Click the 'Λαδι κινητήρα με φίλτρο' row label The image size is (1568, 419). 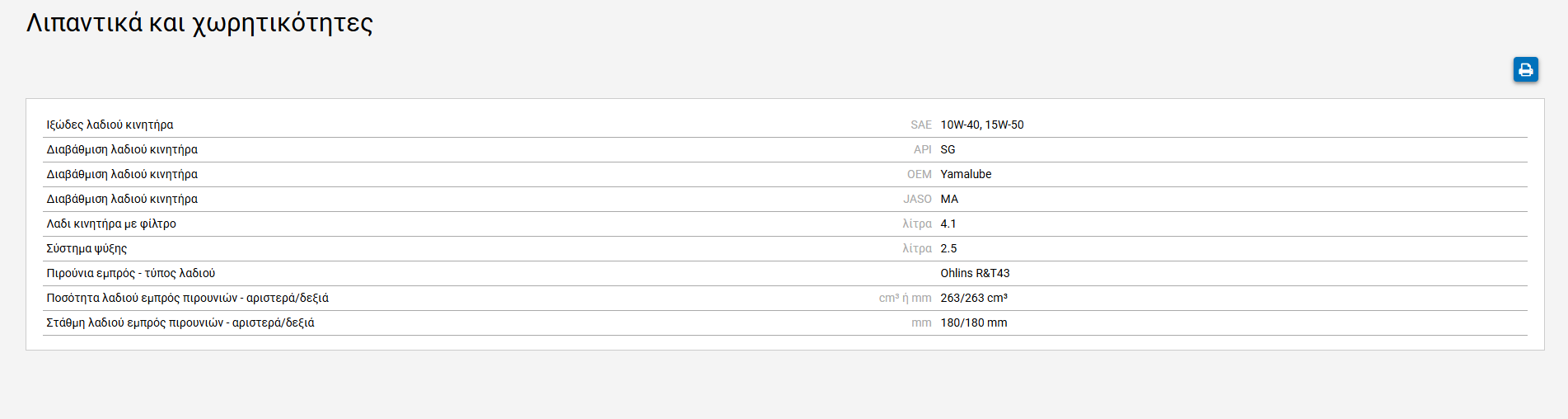tap(111, 224)
